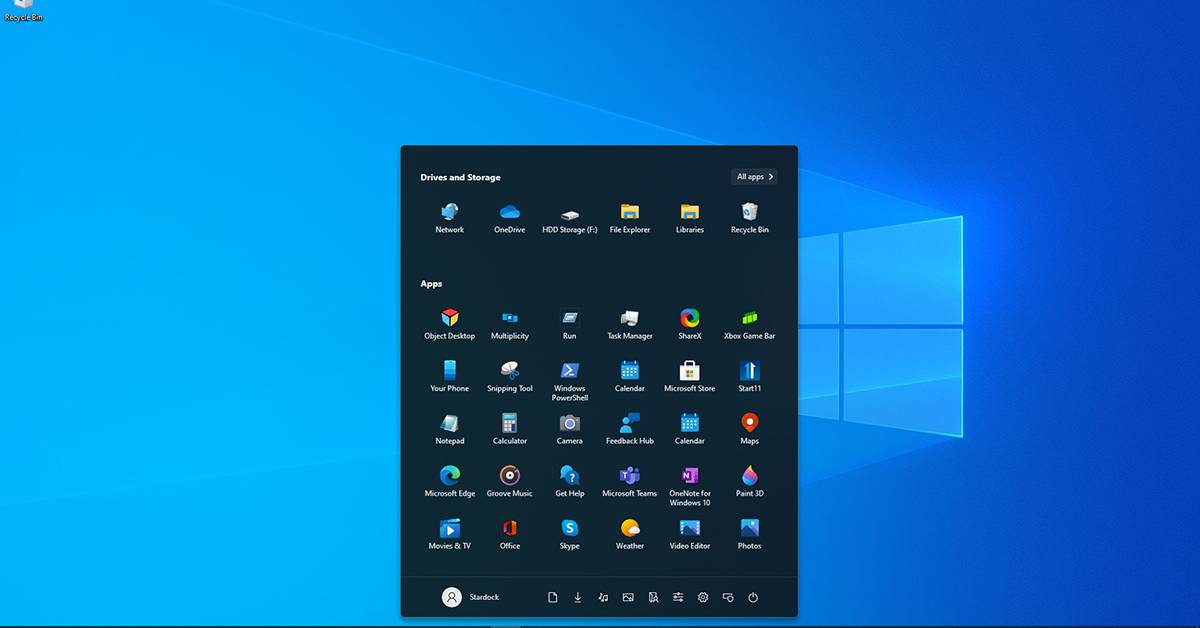Screen dimensions: 1200x628
Task: Open the Music folder shortcut
Action: [603, 597]
